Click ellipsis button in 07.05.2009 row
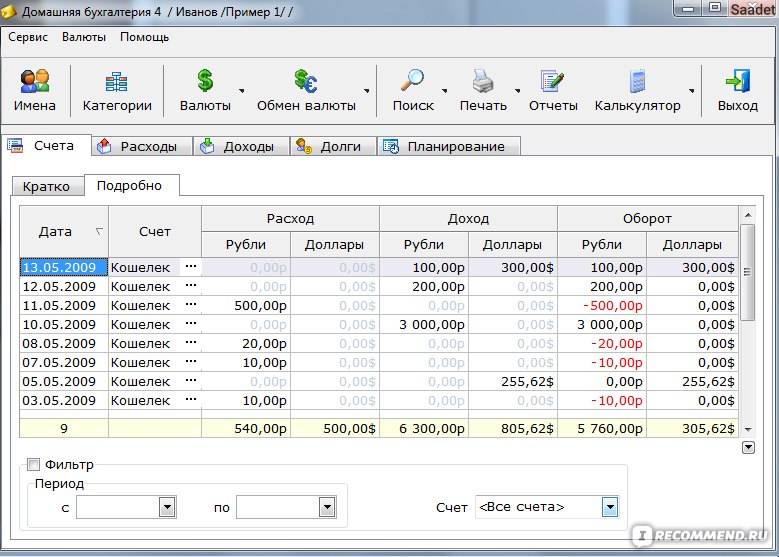Screen dimensions: 779x557 pos(191,362)
